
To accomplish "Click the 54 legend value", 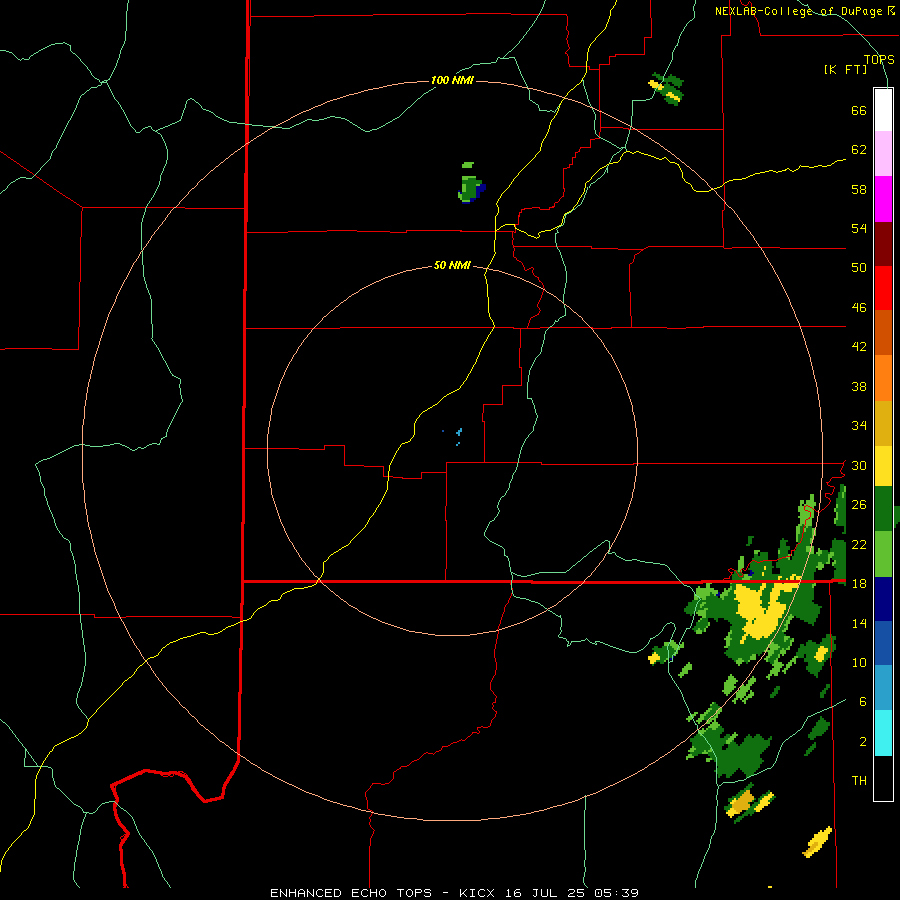I will (x=859, y=228).
